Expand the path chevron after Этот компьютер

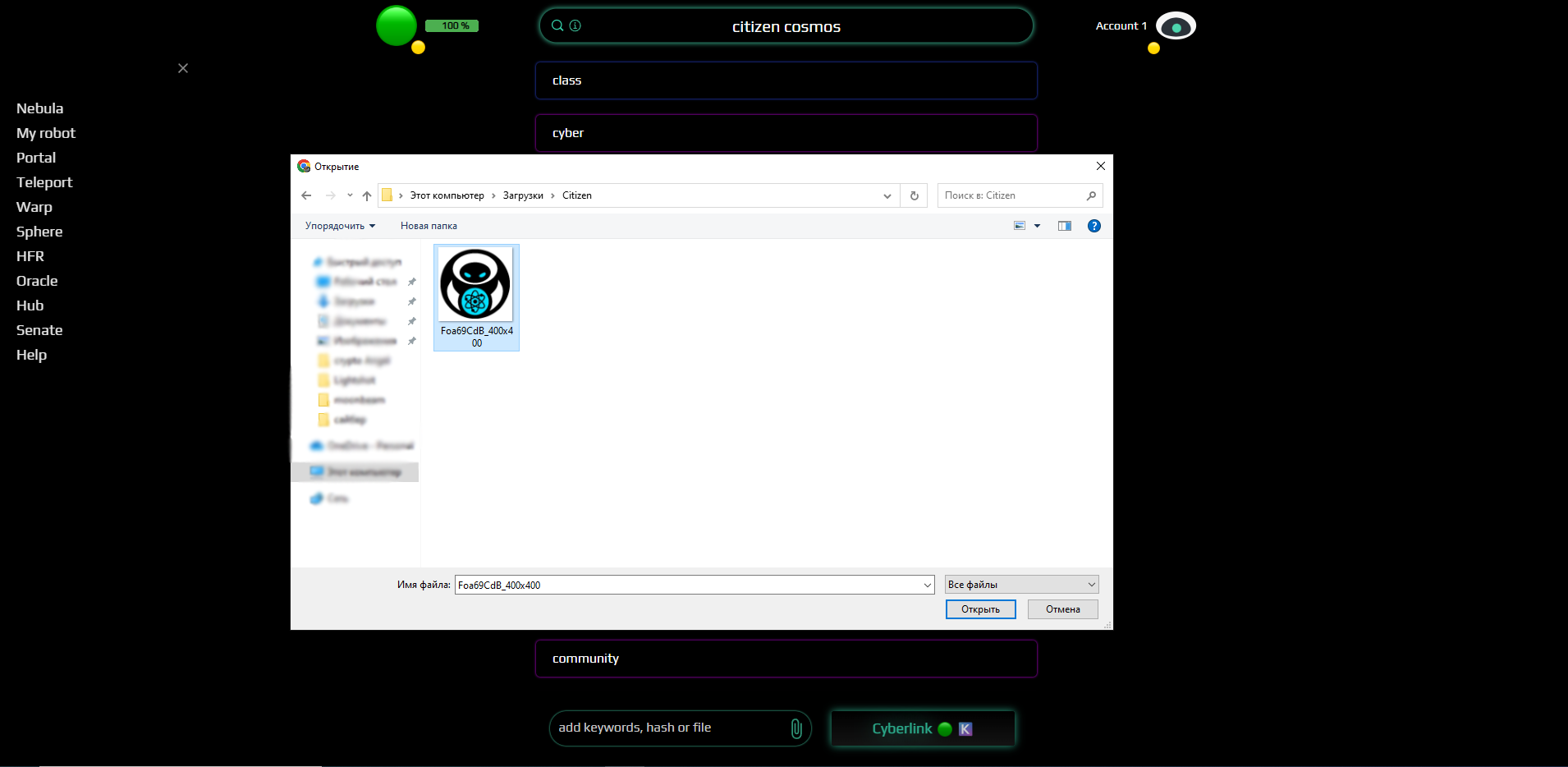(x=493, y=195)
